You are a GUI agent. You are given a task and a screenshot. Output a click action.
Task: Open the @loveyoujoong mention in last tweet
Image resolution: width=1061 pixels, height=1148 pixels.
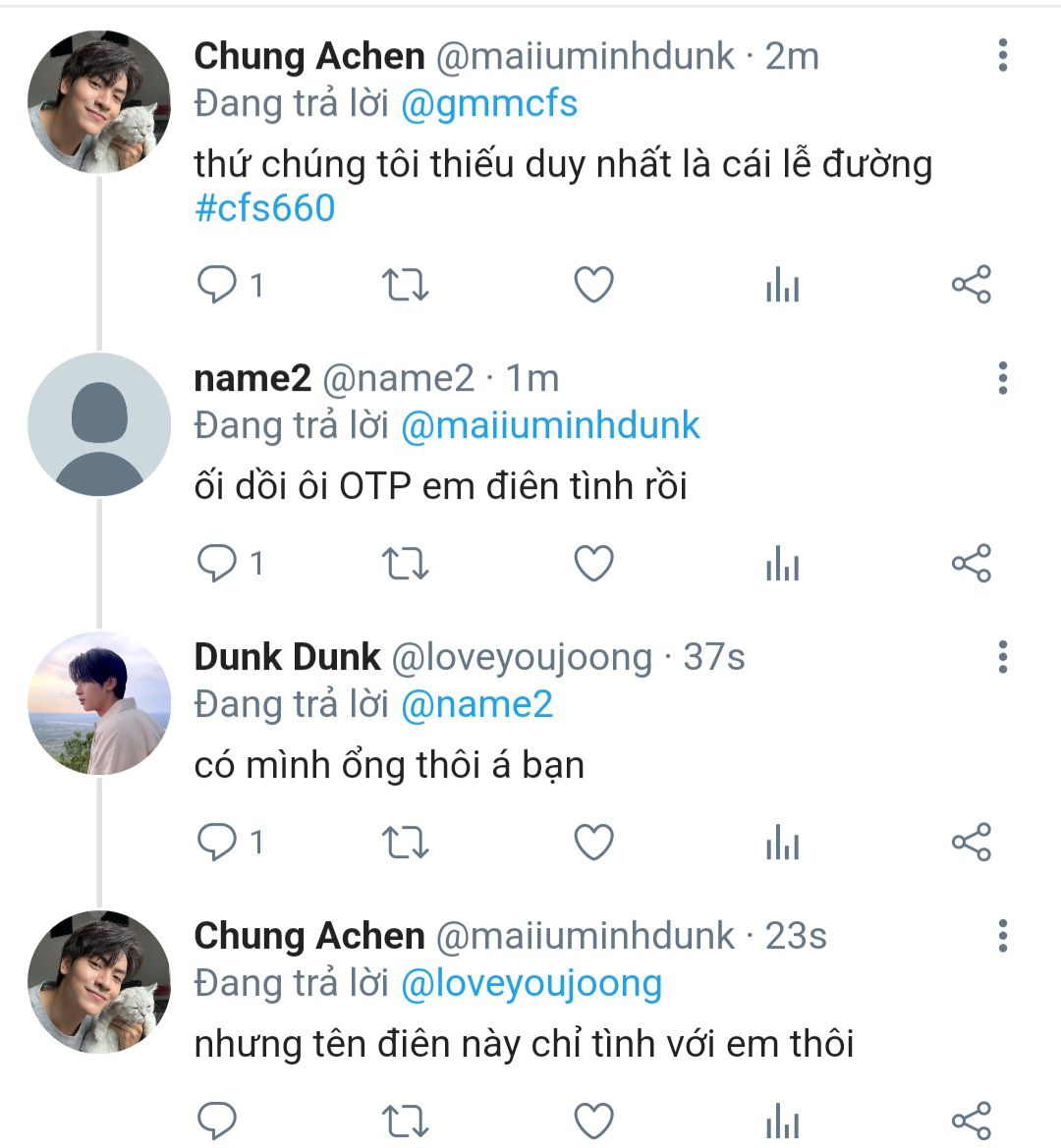pos(531,983)
